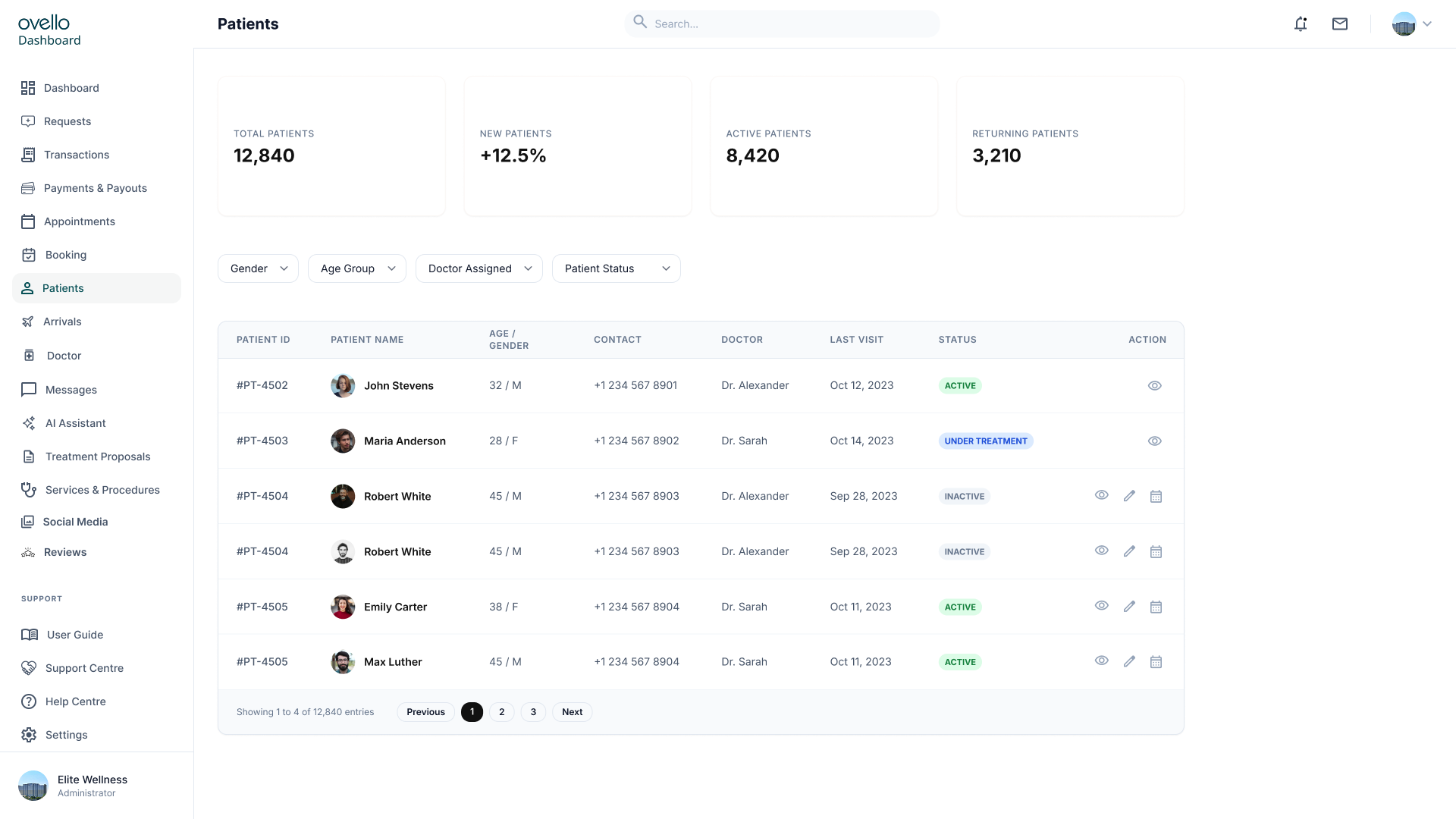Click the Elite Wellness administrator profile
Viewport: 1456px width, 819px height.
73,786
